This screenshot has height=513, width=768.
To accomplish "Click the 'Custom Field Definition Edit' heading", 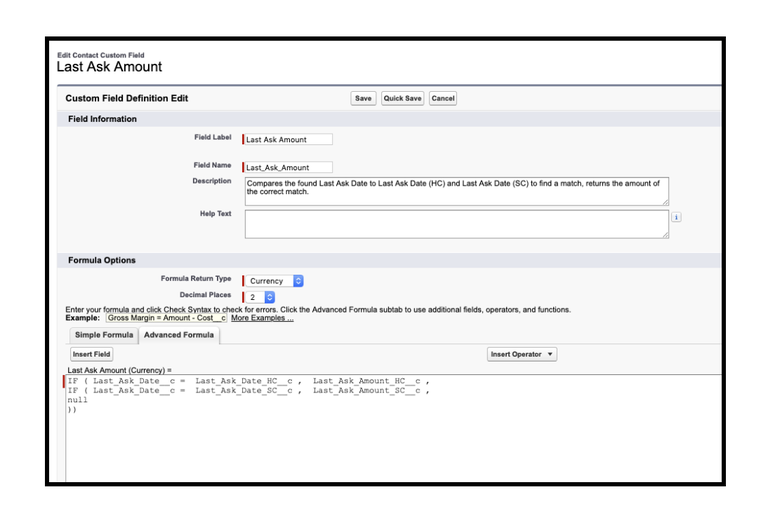I will (x=127, y=98).
